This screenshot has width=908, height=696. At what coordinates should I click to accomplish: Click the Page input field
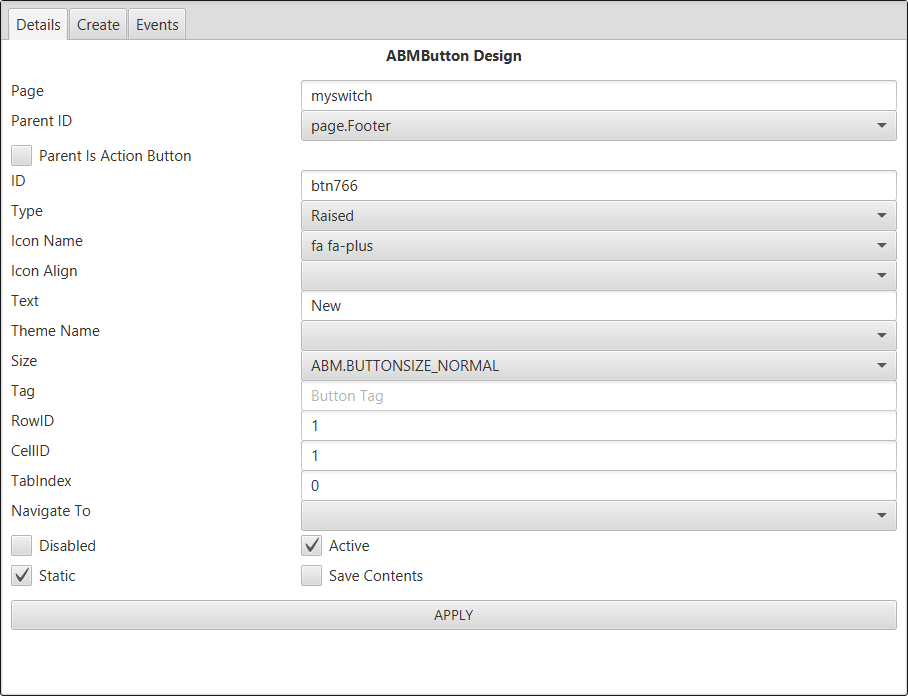(598, 96)
